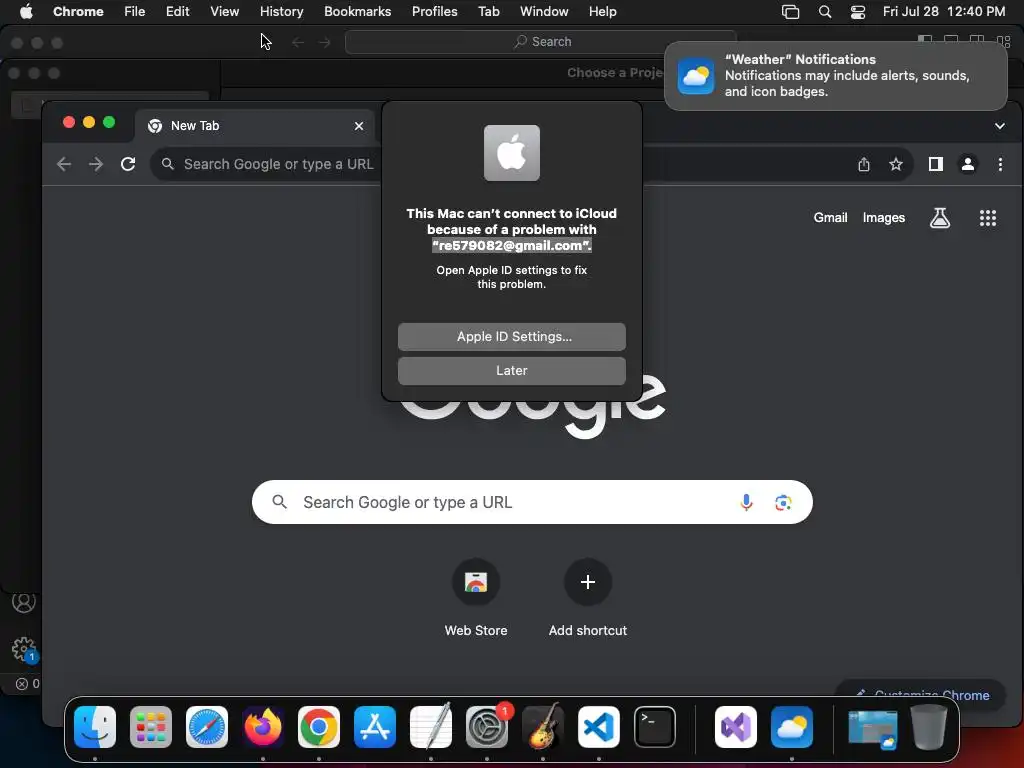Viewport: 1024px width, 768px height.
Task: Open the Edit menu
Action: click(177, 12)
